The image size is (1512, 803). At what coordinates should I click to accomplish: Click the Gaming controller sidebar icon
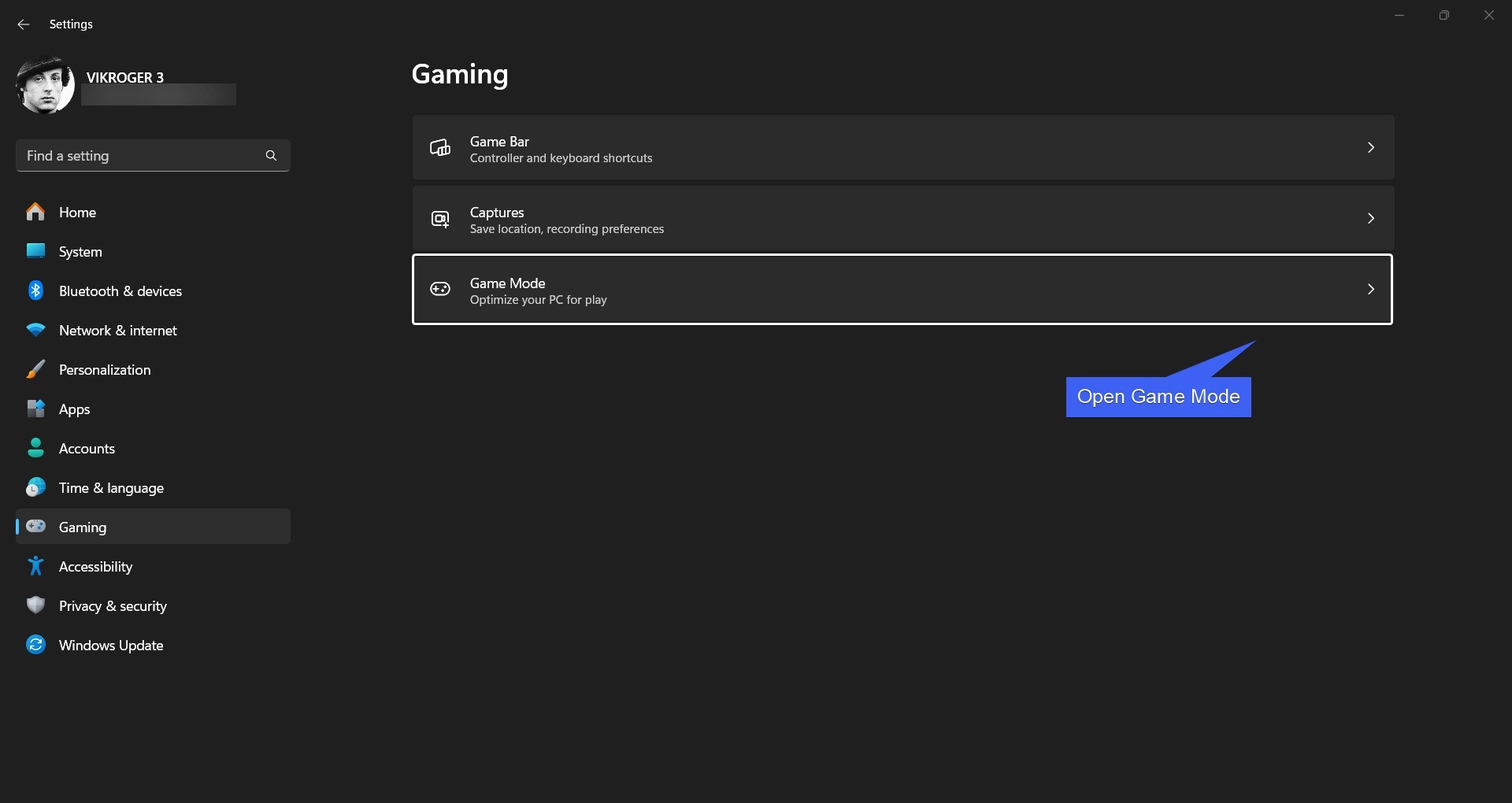[x=35, y=526]
